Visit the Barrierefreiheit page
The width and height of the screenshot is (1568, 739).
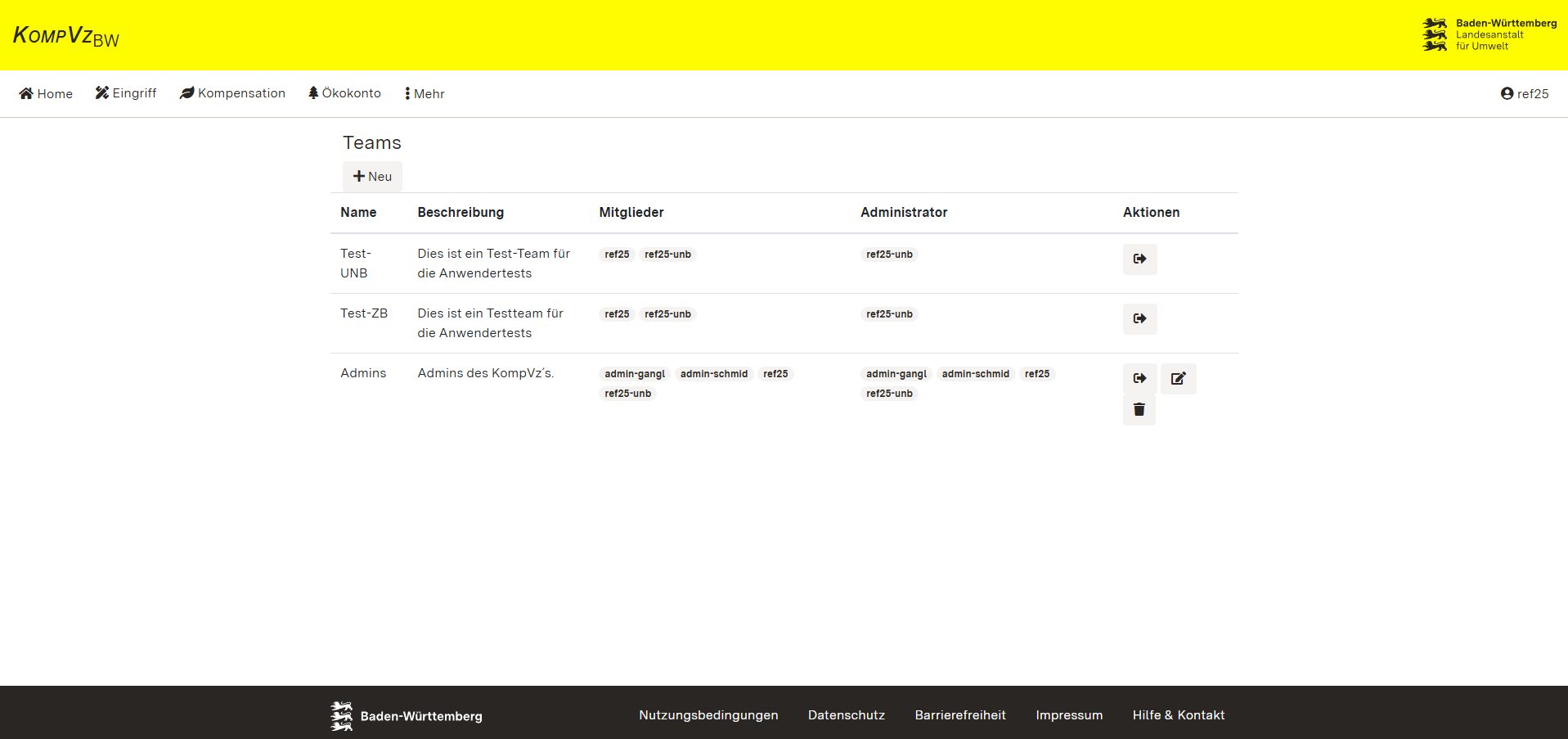click(x=960, y=715)
